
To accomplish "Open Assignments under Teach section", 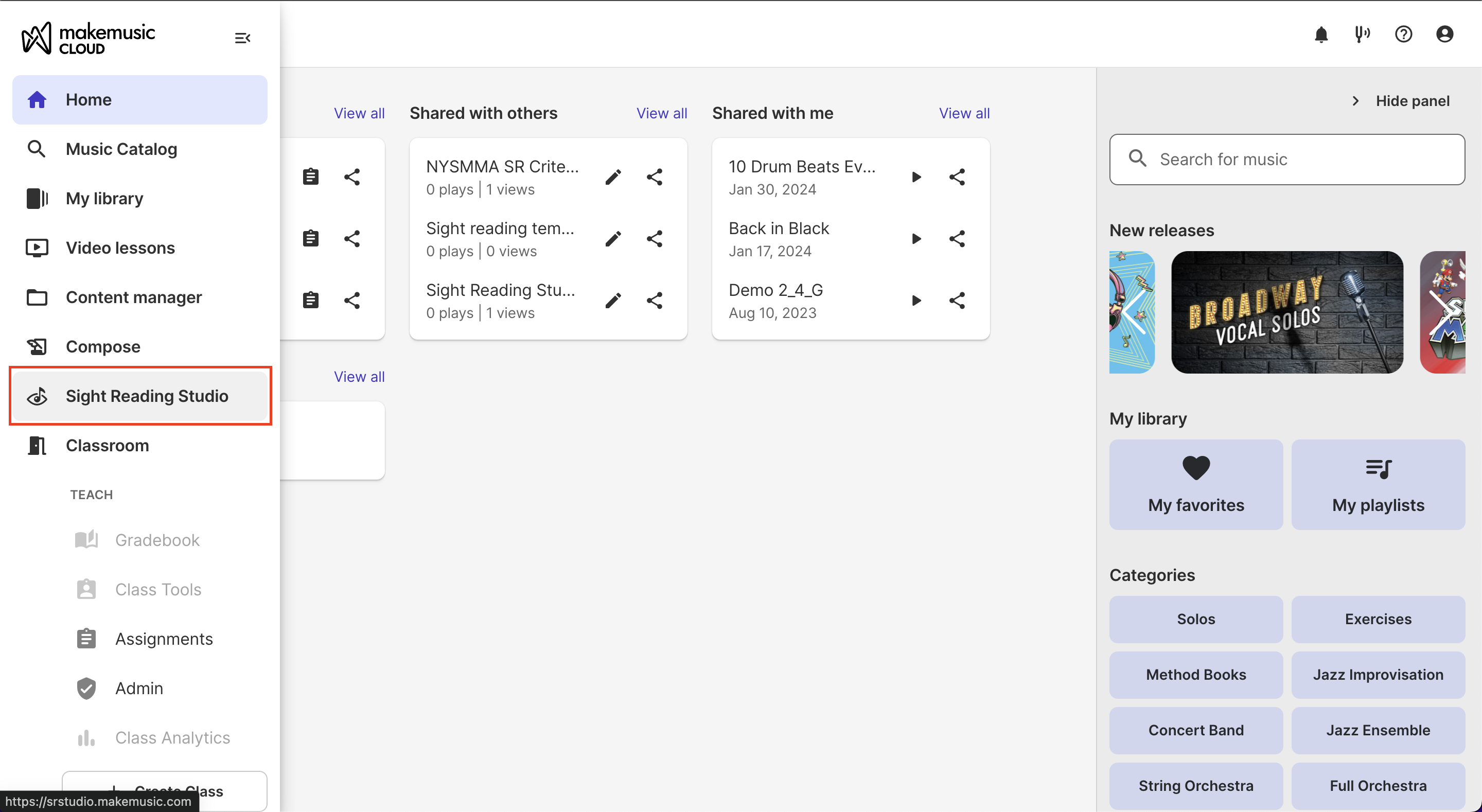I will click(164, 638).
